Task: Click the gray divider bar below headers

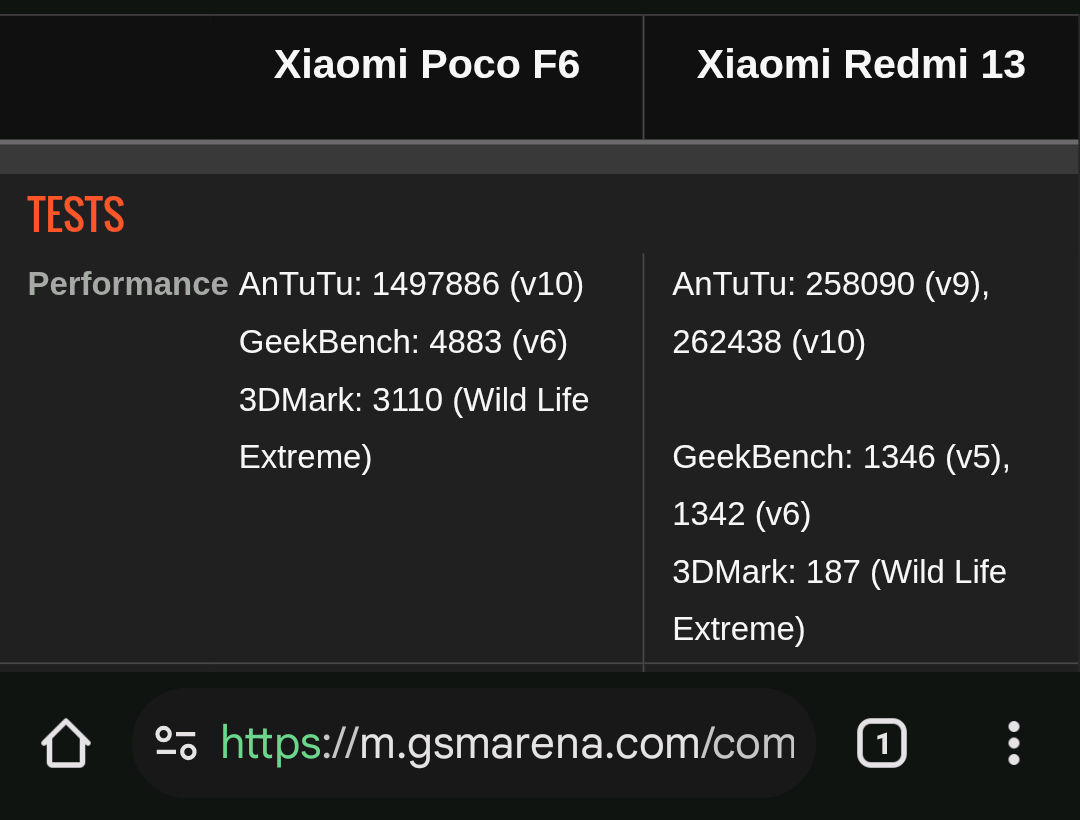Action: 540,158
